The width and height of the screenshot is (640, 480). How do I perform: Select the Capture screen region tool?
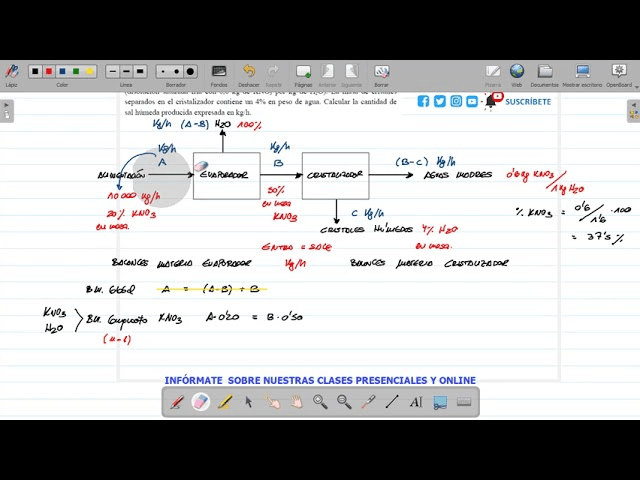(x=440, y=402)
